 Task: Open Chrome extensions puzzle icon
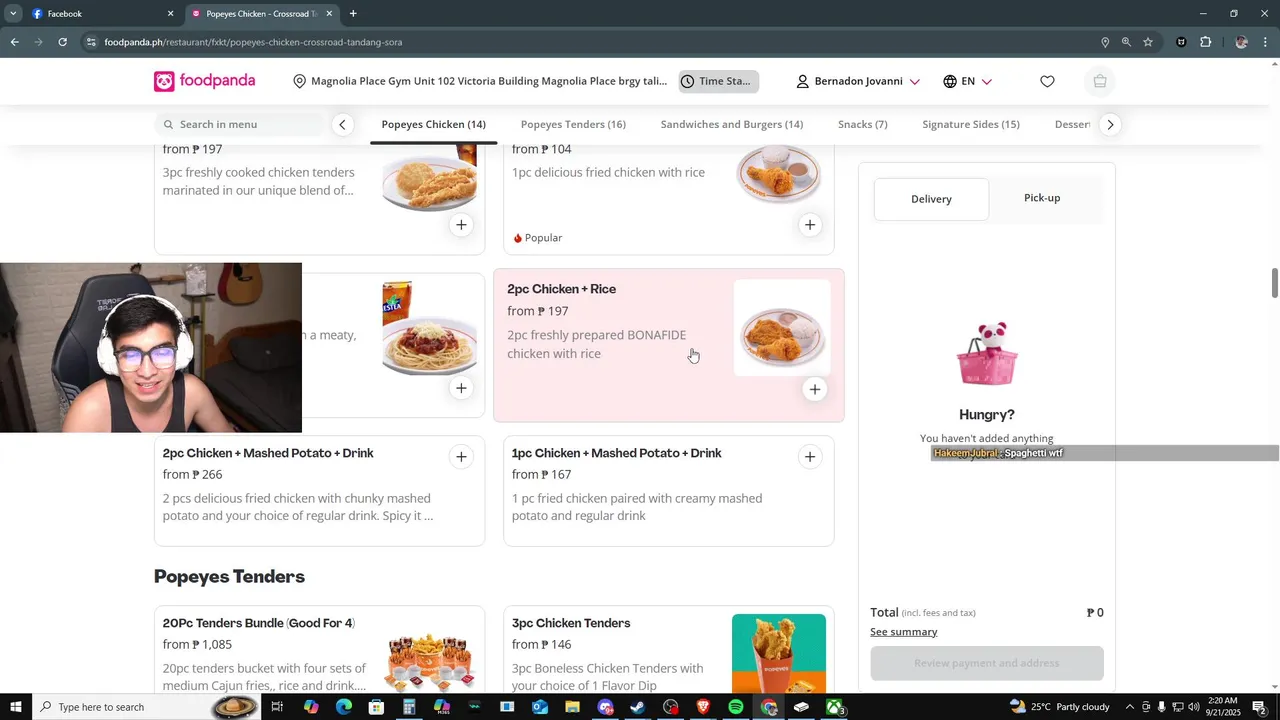(x=1206, y=42)
